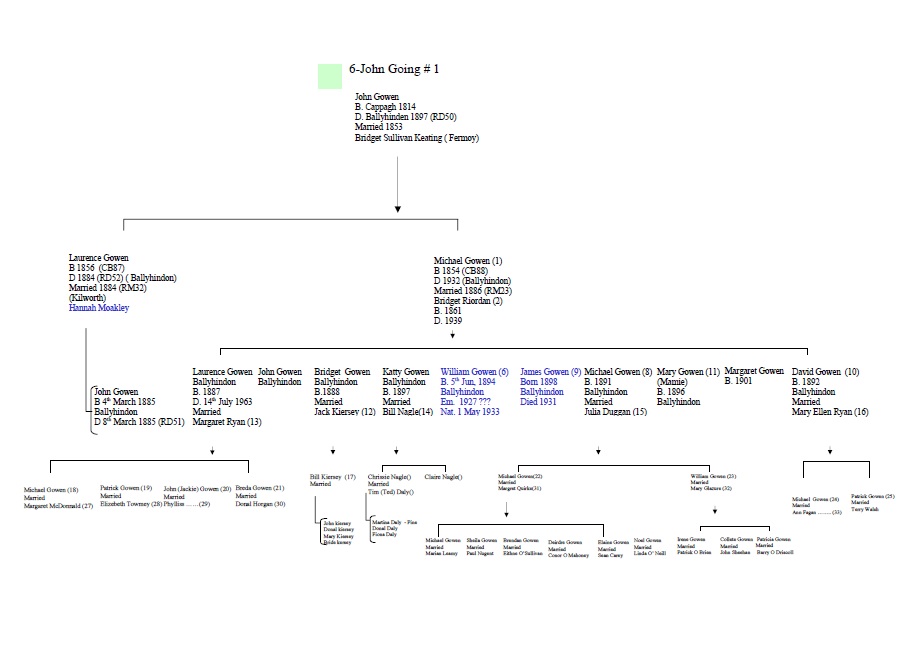Viewport: 914px width, 645px height.
Task: Select the line "B 1854 (CB88)"
Action: (x=460, y=270)
